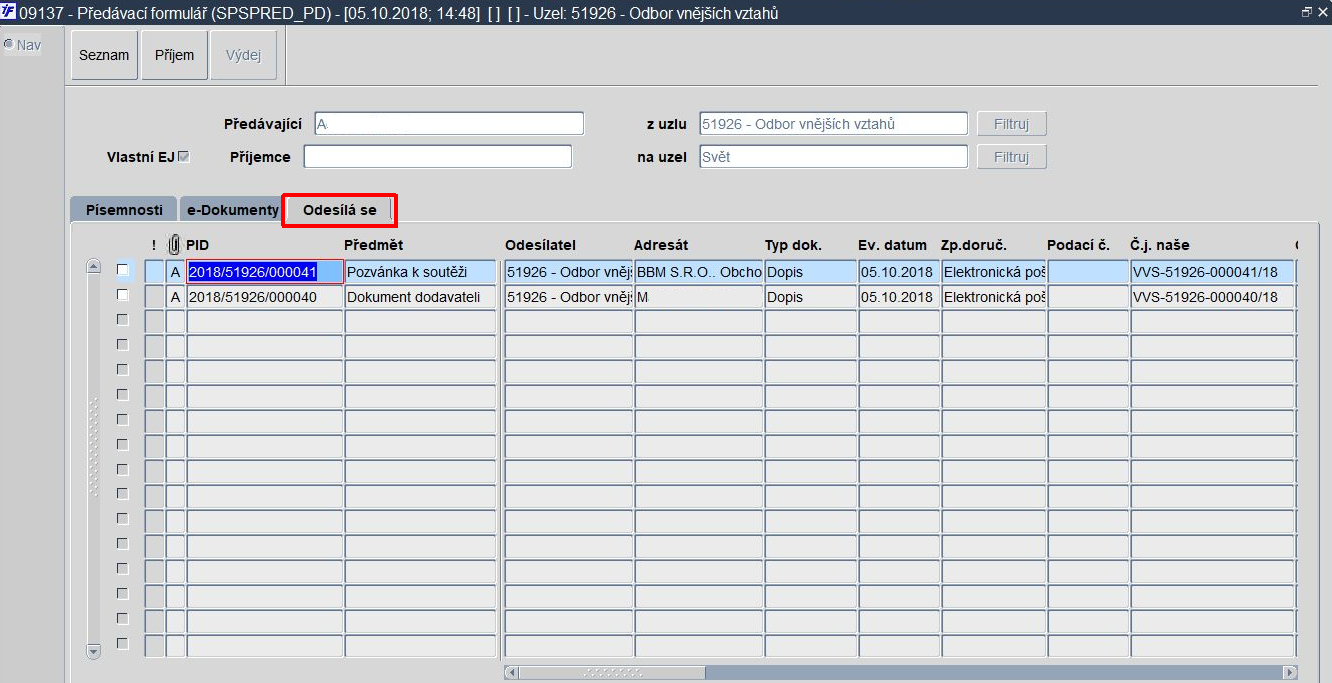The image size is (1332, 683).
Task: Click the left arrow of the horizontal scrollbar
Action: [x=511, y=673]
